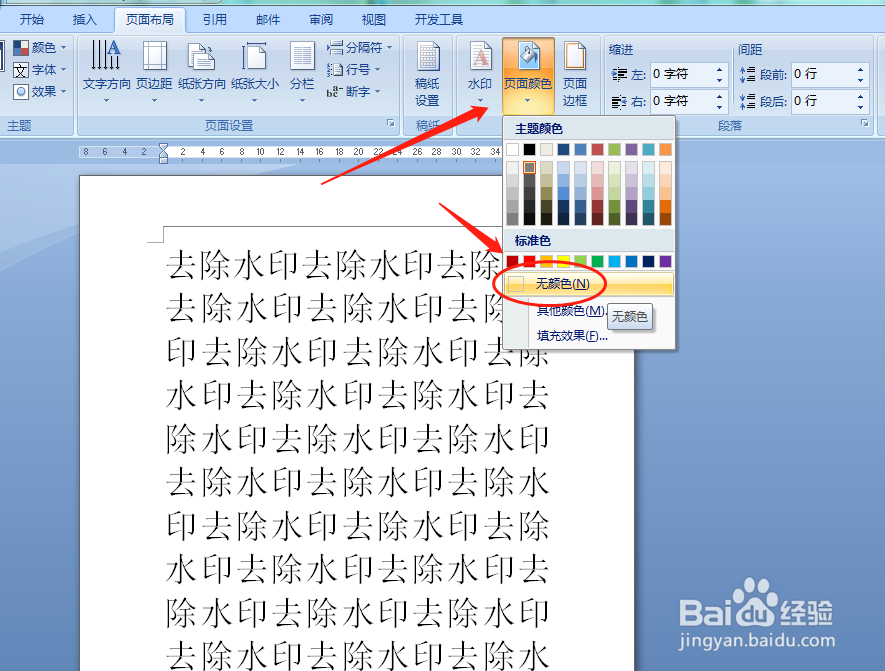Choose 无颜色(N) in the color menu

pos(589,284)
